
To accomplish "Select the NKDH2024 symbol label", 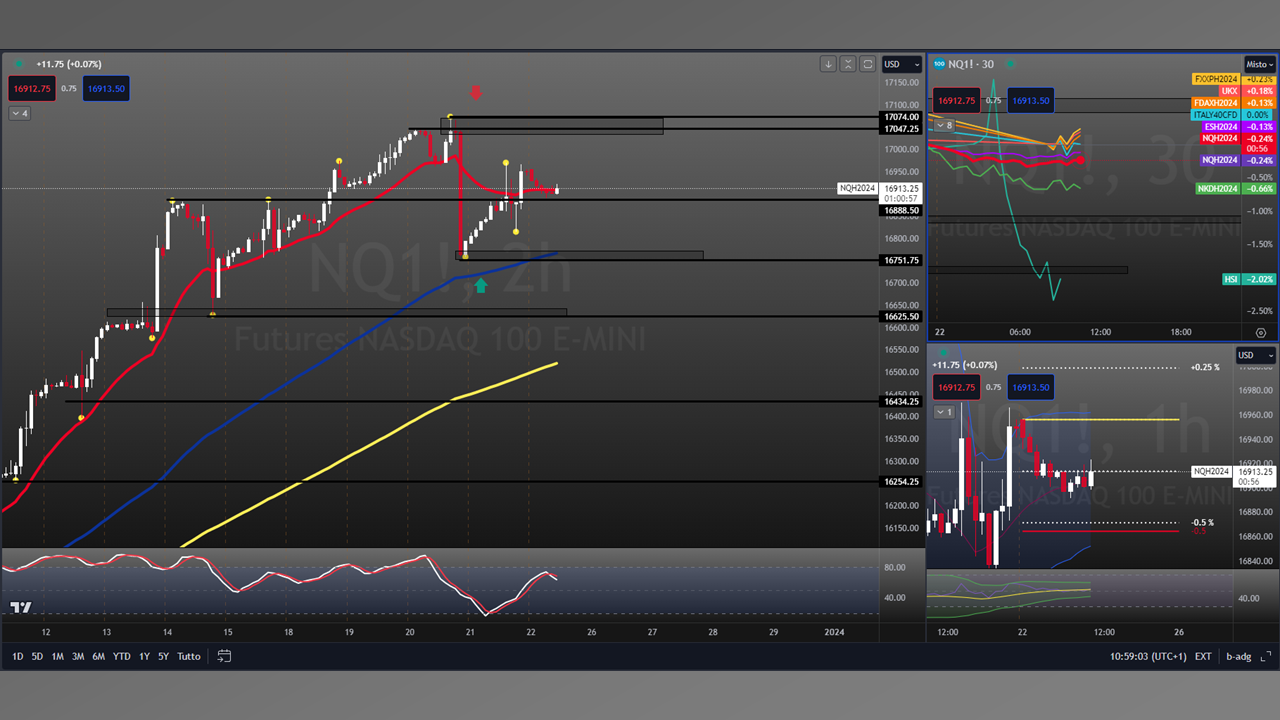I will tap(1218, 189).
